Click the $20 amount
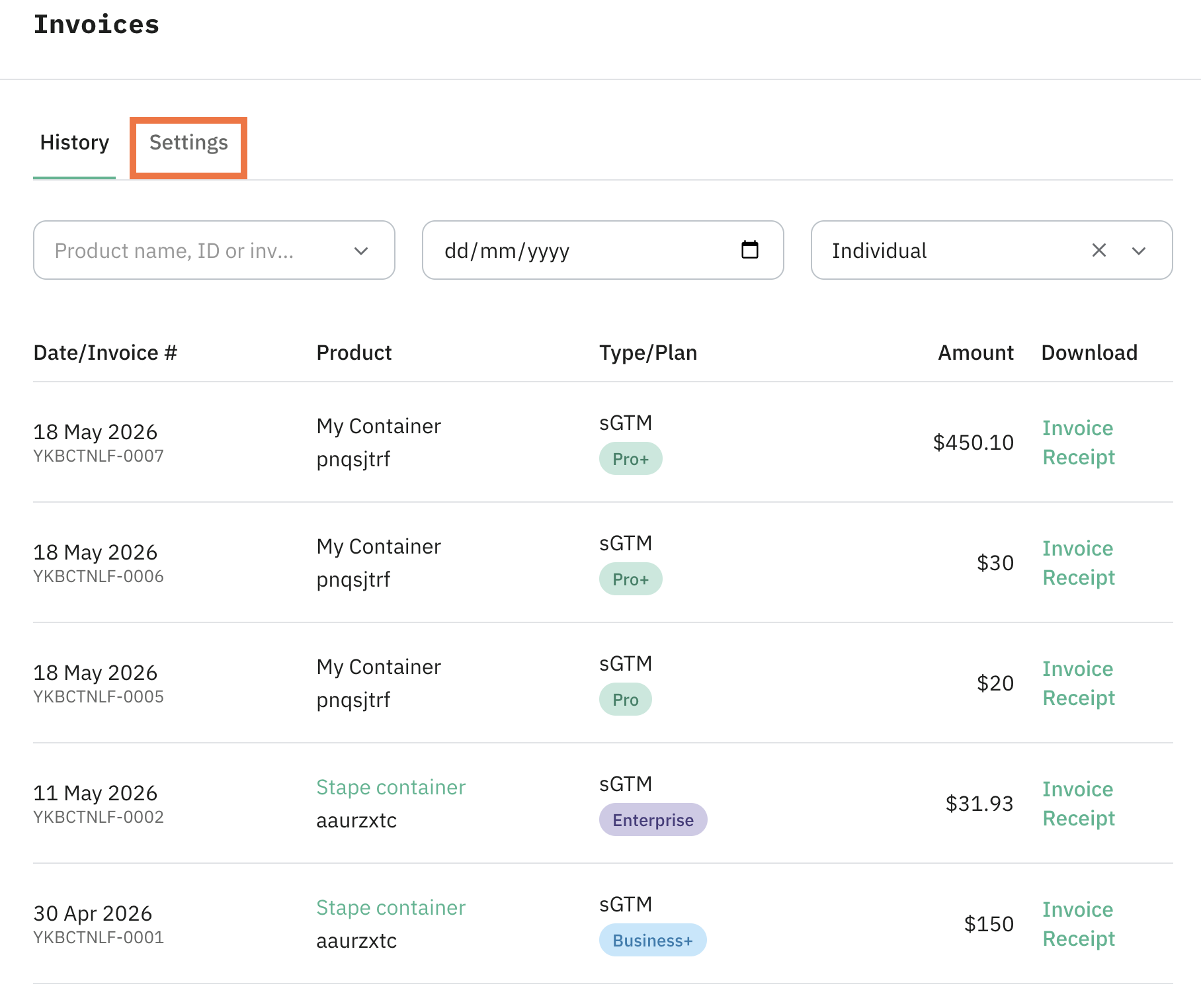This screenshot has height=1008, width=1201. click(995, 683)
